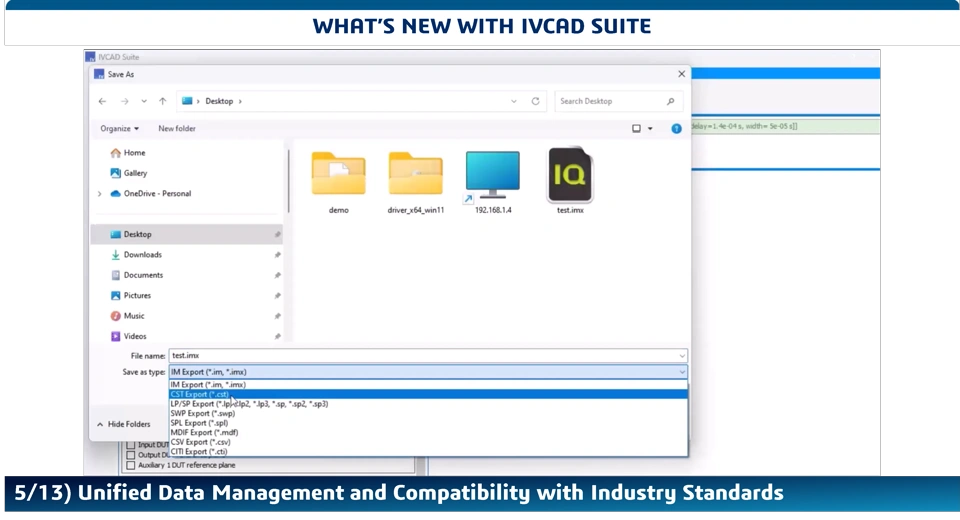Click the This PC icon in breadcrumb

click(x=187, y=101)
